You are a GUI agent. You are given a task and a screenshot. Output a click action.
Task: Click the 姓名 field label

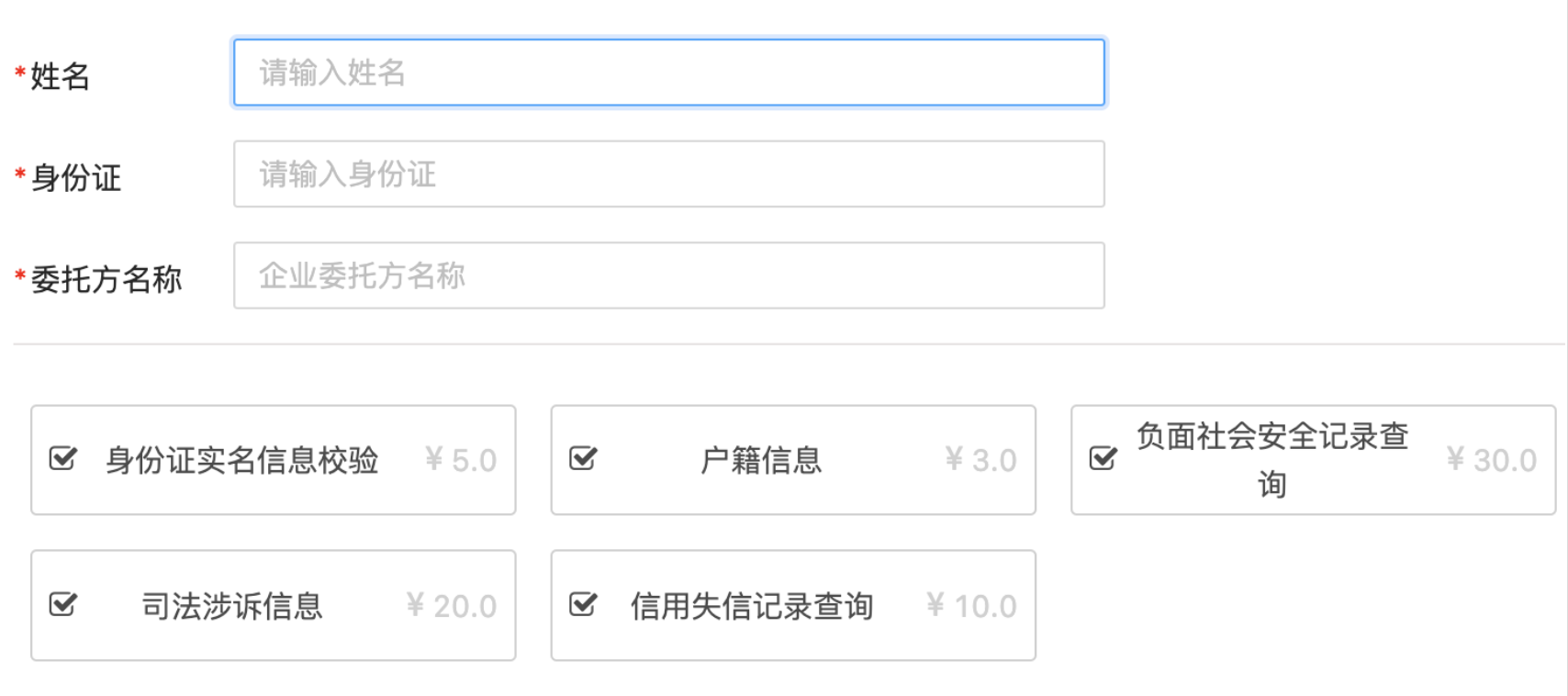[60, 76]
